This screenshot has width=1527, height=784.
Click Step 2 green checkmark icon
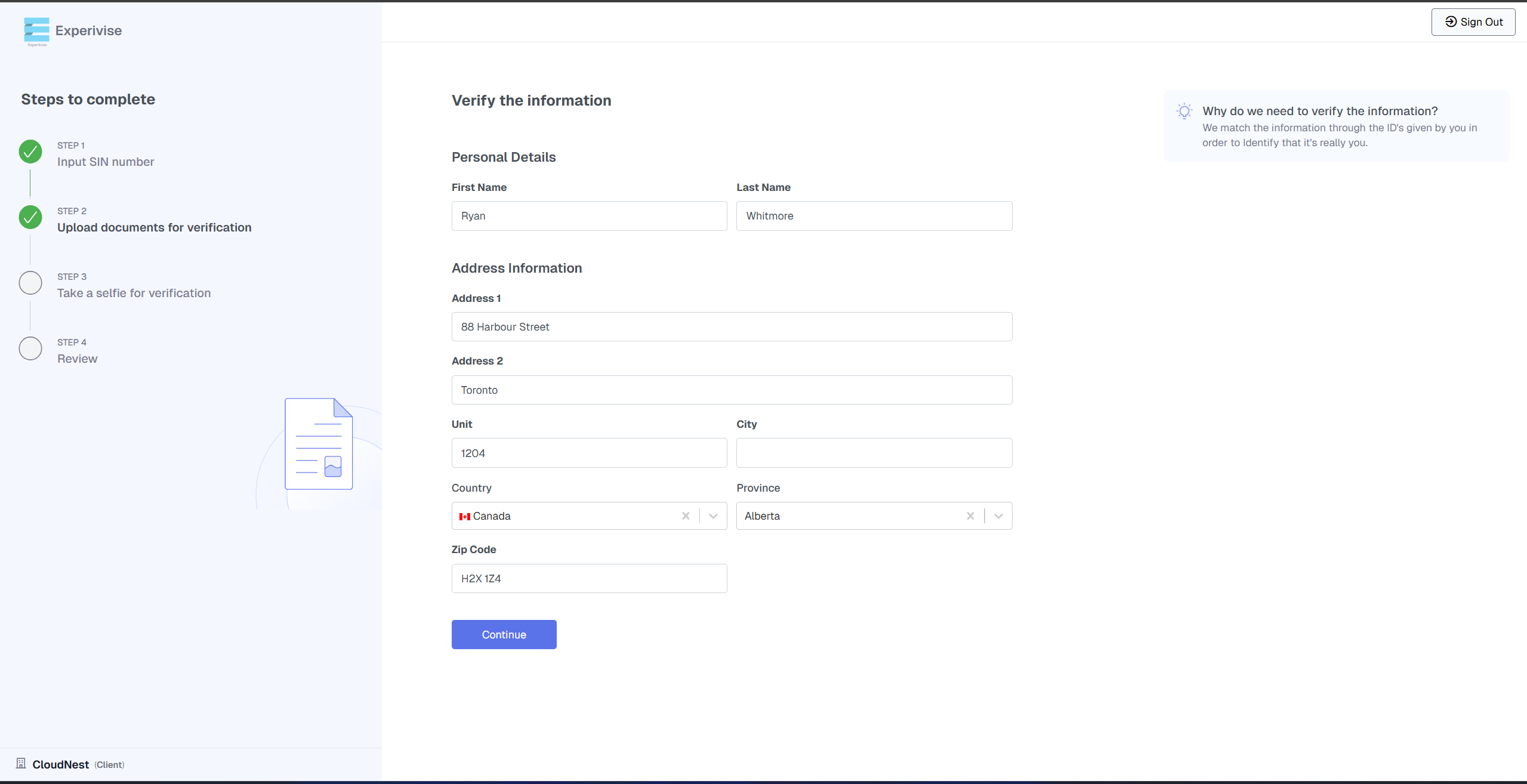coord(30,217)
